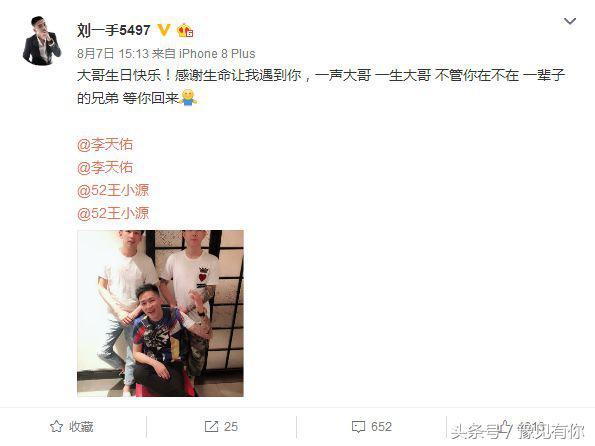Screen dimensions: 595x446
Task: Click the repost share arrow icon
Action: [x=211, y=427]
